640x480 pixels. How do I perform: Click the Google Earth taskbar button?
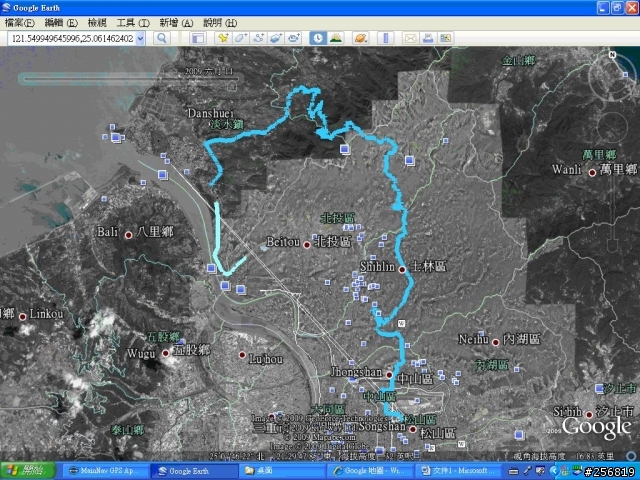point(193,471)
